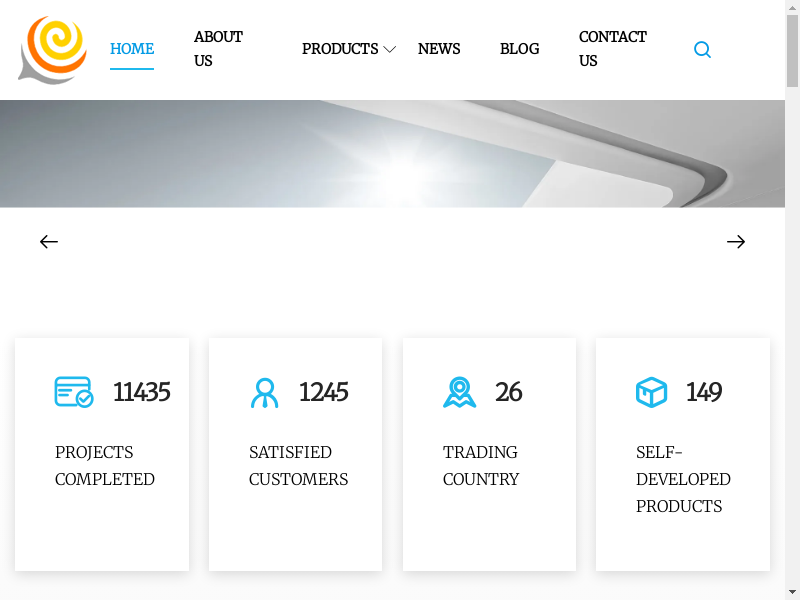The image size is (800, 600).
Task: Navigate to Contact Us page
Action: pyautogui.click(x=612, y=49)
